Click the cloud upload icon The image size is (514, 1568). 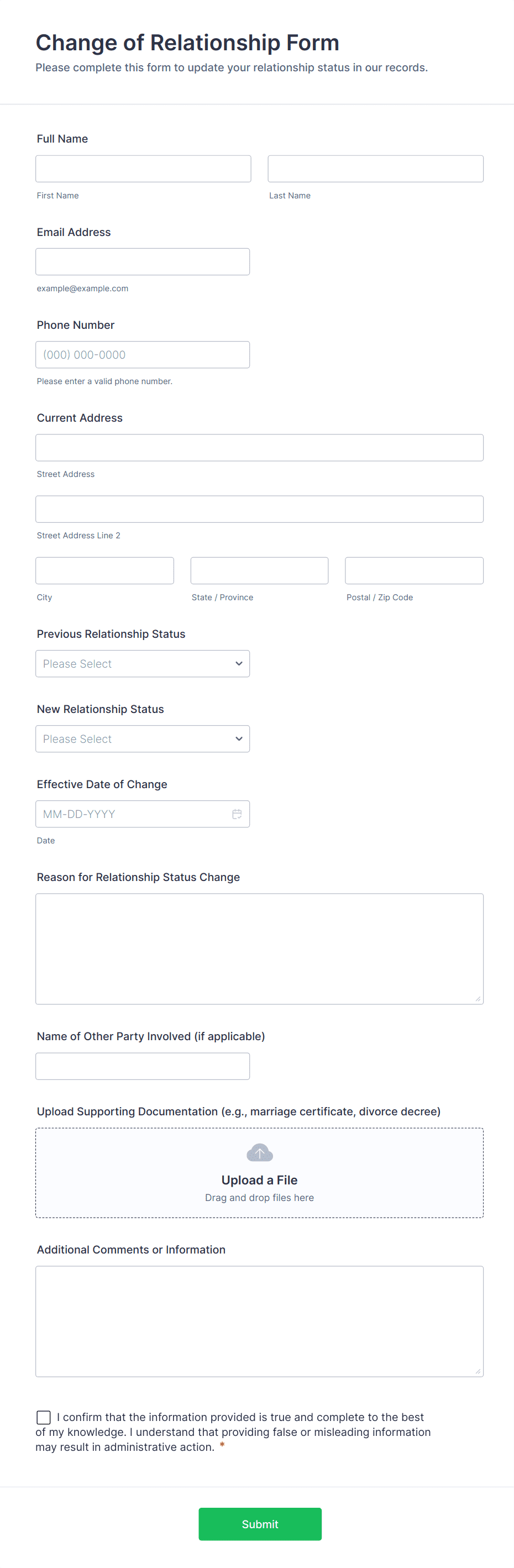tap(259, 1152)
